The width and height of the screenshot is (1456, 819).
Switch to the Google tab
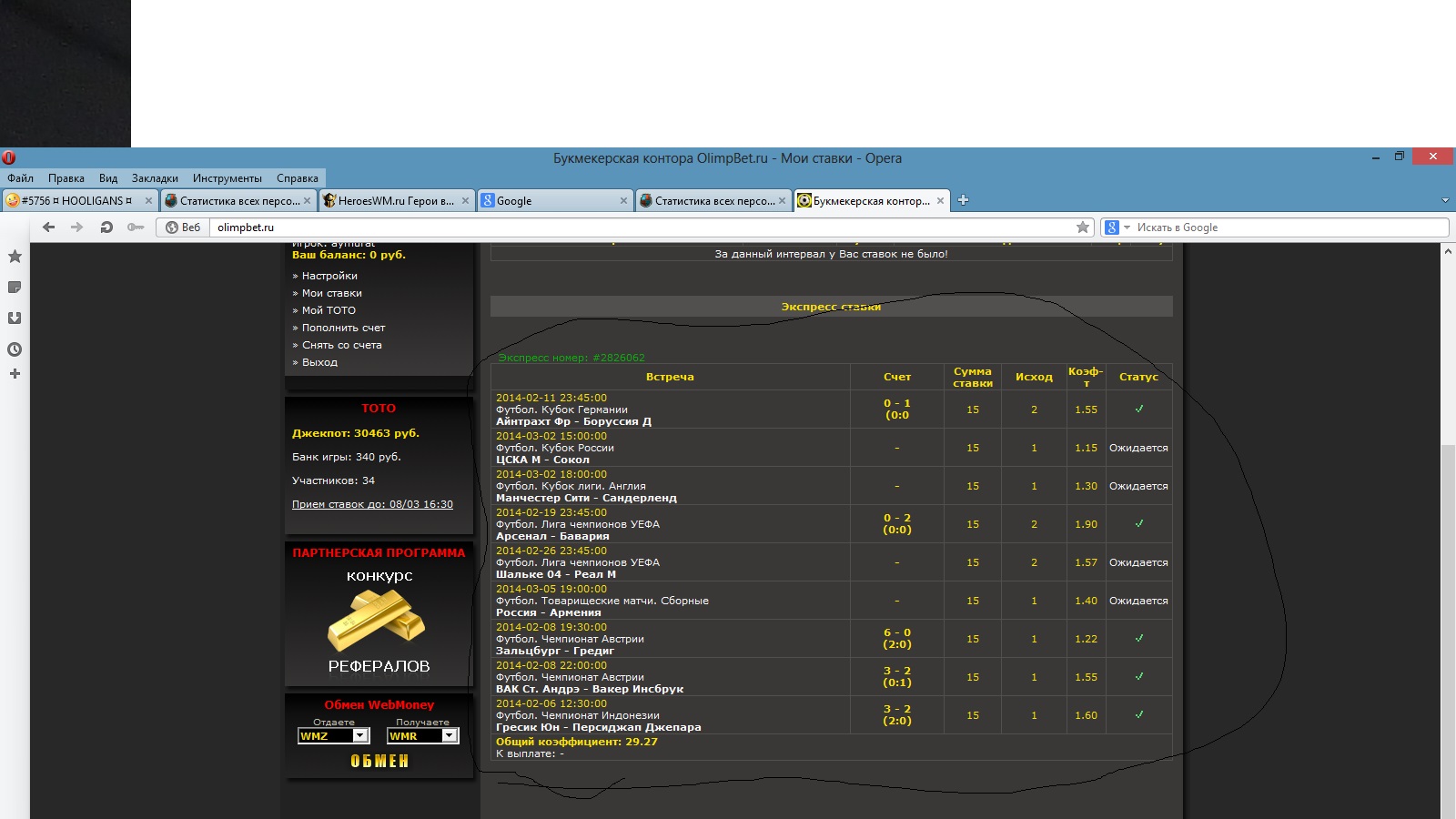tap(555, 201)
